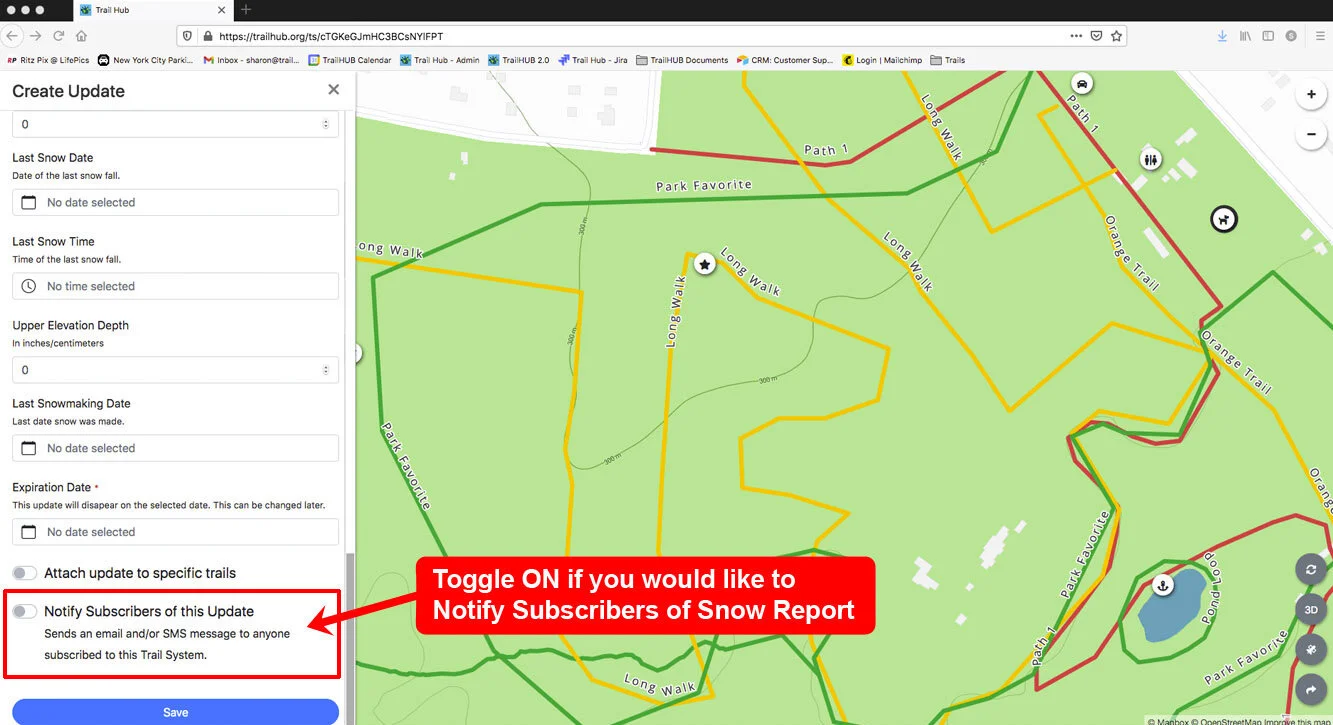Viewport: 1333px width, 725px height.
Task: Open the TrailHUB Calendar bookmark
Action: coord(350,60)
